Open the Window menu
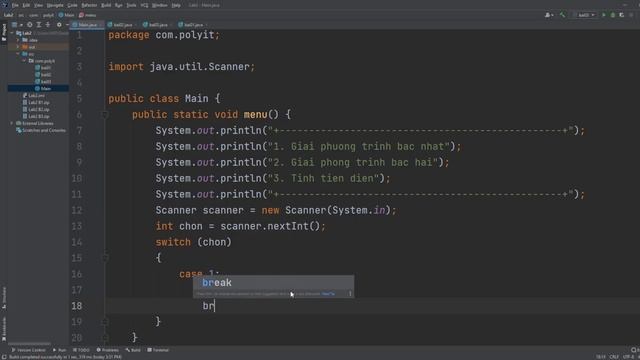The height and width of the screenshot is (360, 640). (160, 5)
